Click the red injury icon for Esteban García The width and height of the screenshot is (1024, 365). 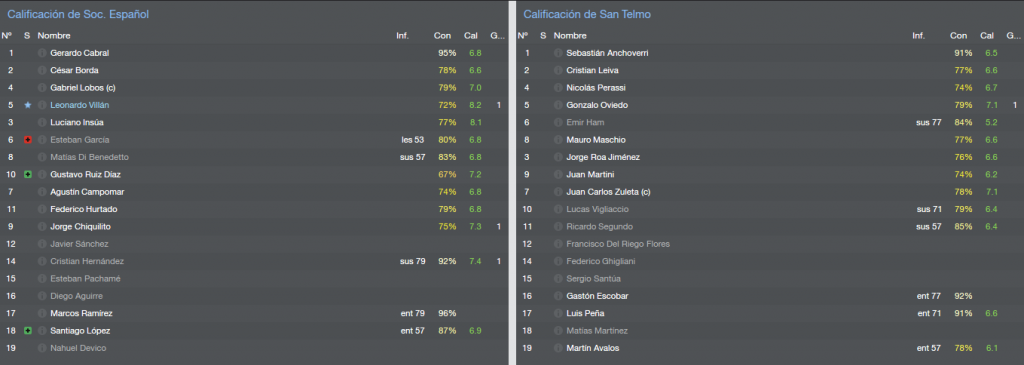pyautogui.click(x=27, y=140)
